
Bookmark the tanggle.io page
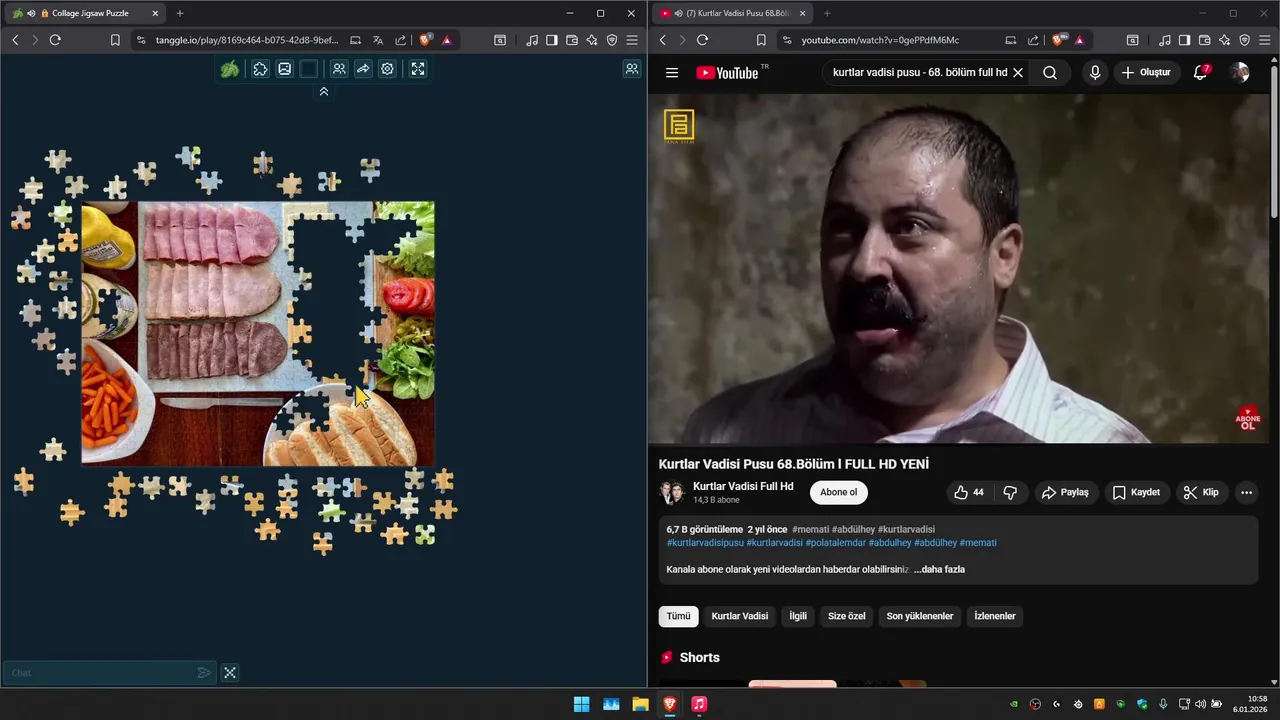coord(115,40)
